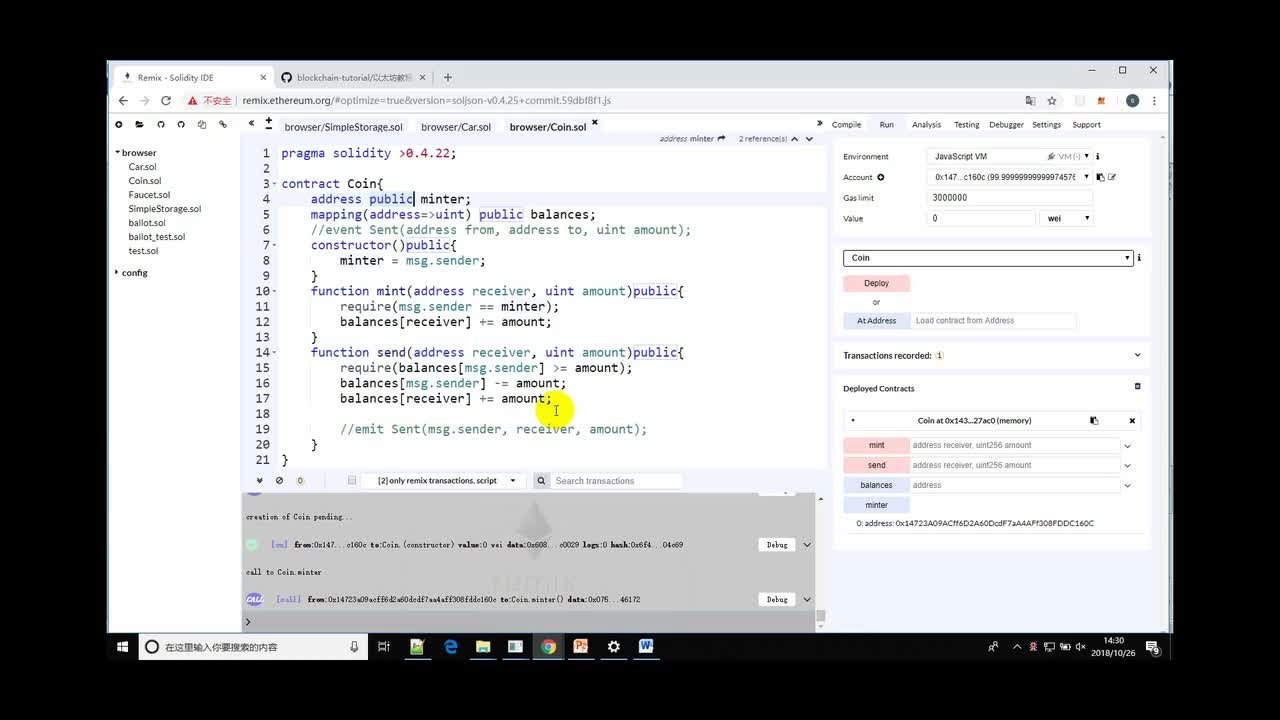Switch to browser/Car.sol editor tab
This screenshot has width=1280, height=720.
click(x=456, y=127)
